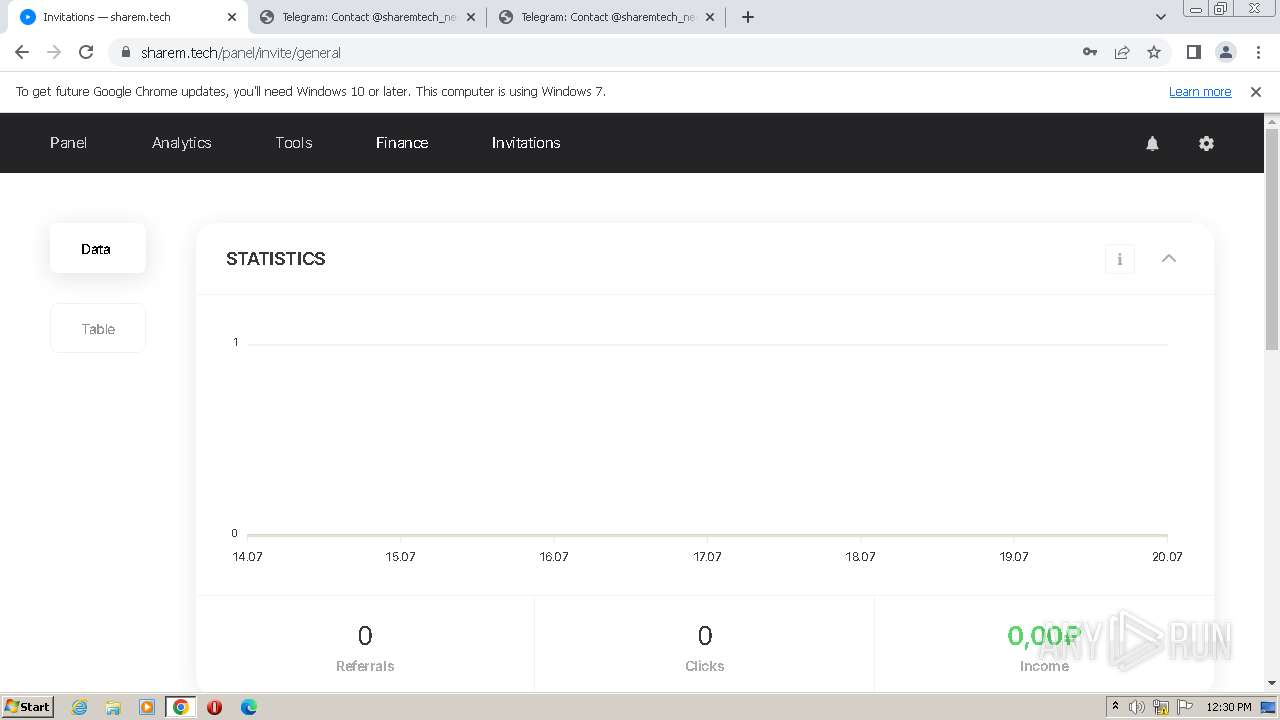Switch to first Telegram Contact tab
The image size is (1280, 720).
367,17
